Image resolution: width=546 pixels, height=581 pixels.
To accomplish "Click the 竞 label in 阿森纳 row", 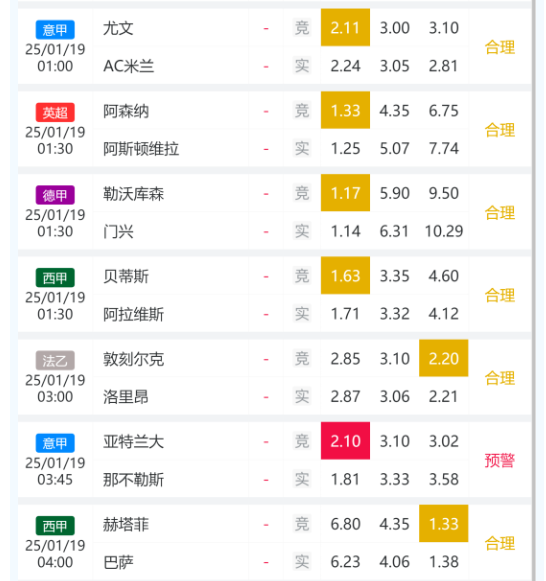I will pyautogui.click(x=302, y=110).
